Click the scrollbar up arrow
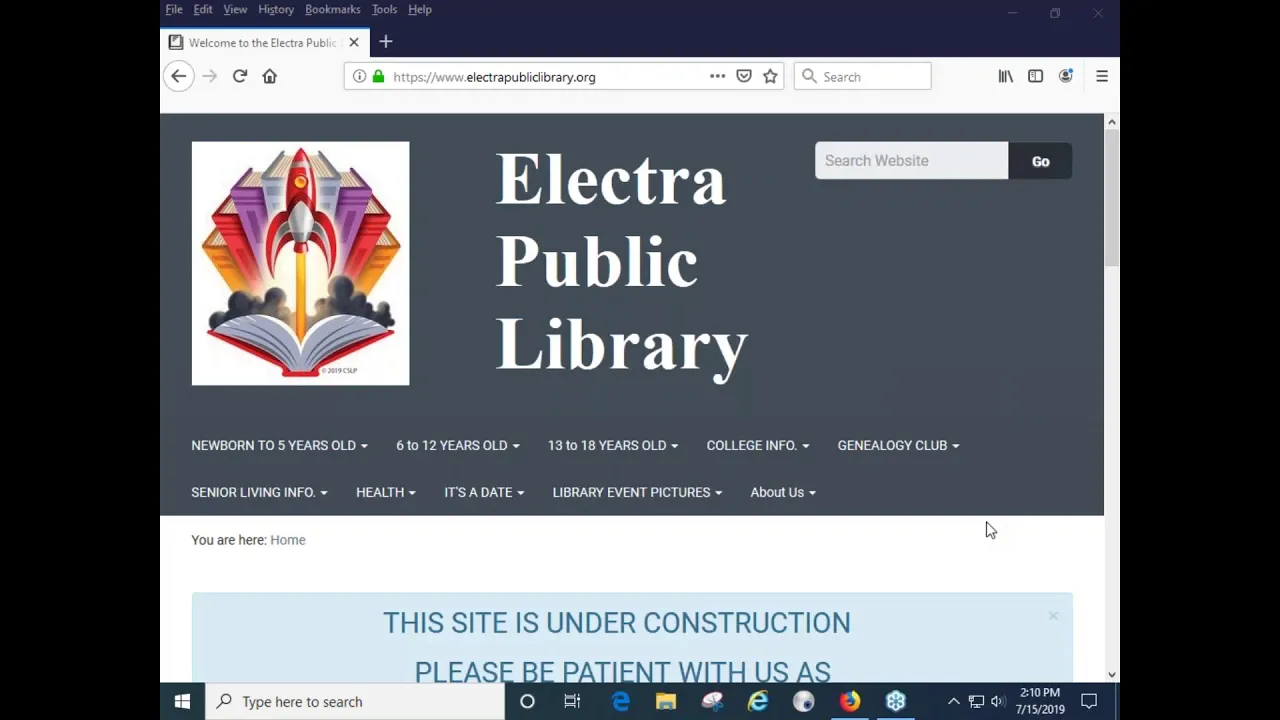 [x=1111, y=121]
